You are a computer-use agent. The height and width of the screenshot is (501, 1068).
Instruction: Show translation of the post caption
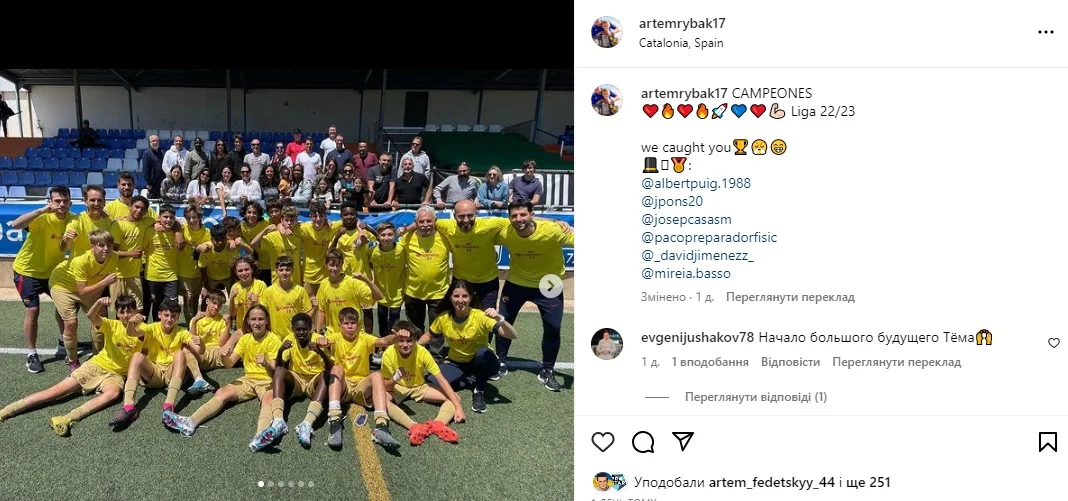tap(790, 297)
